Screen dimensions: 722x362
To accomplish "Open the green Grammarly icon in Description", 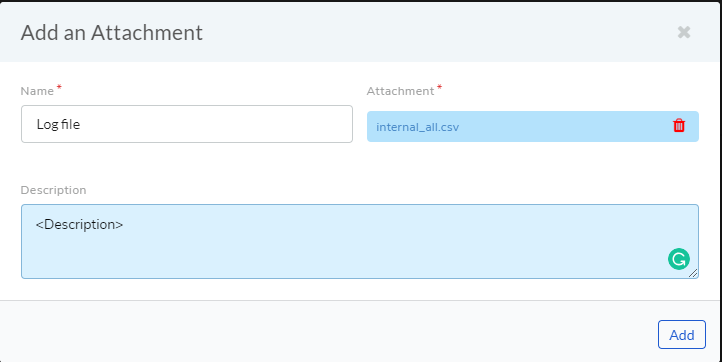I will pyautogui.click(x=679, y=259).
